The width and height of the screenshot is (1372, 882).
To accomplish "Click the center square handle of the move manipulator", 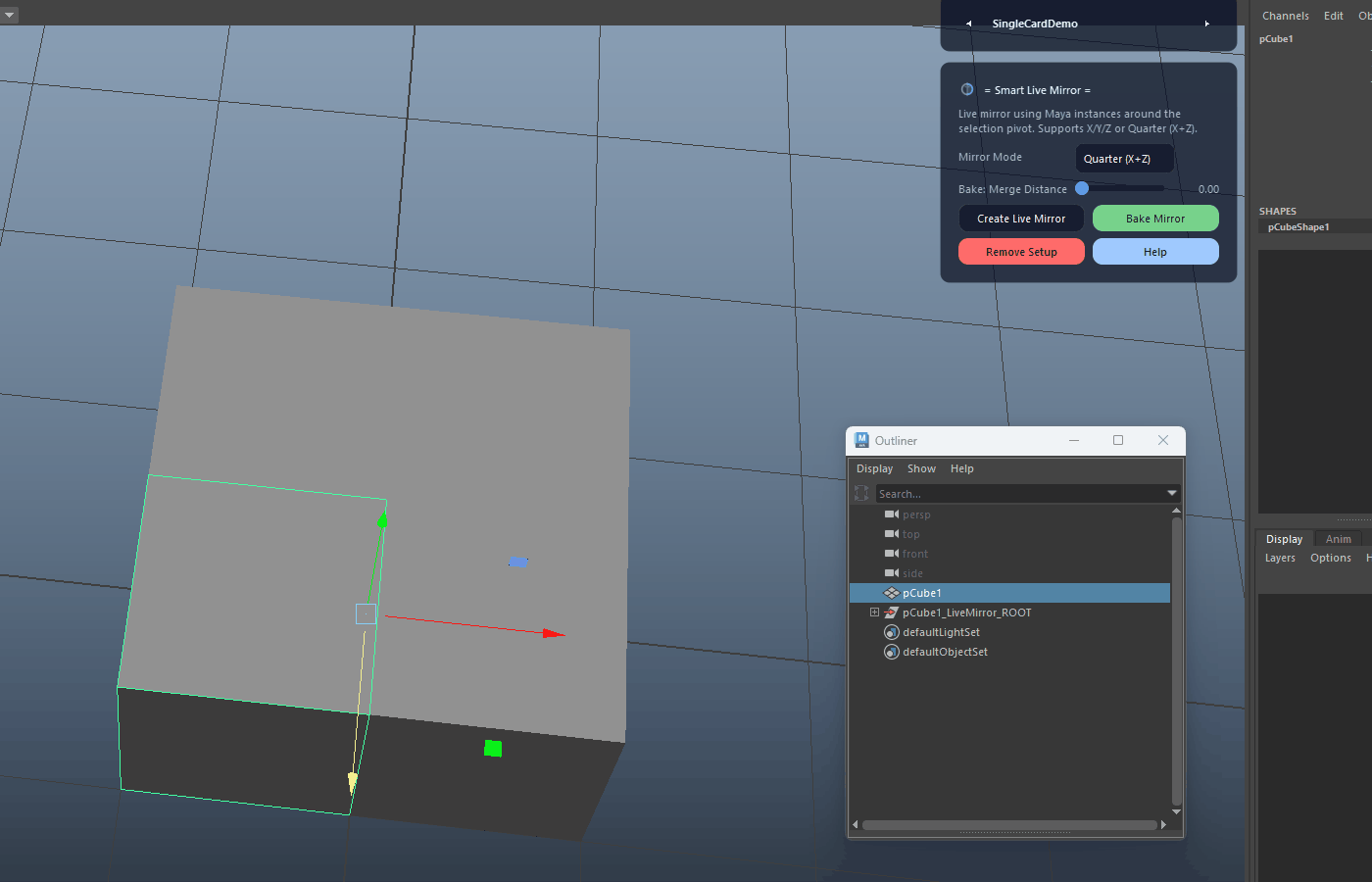I will [366, 614].
